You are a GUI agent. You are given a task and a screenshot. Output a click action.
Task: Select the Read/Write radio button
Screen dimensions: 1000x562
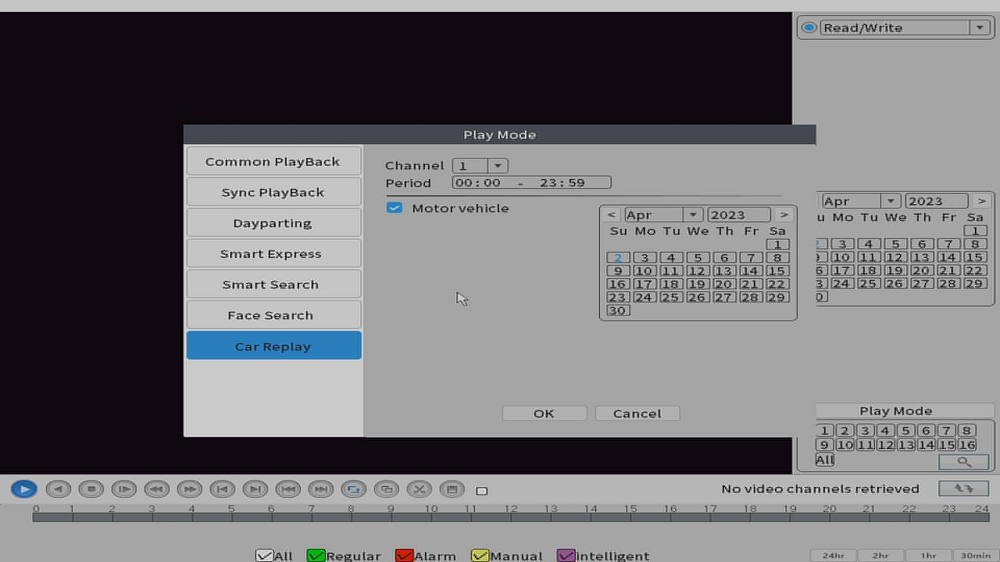809,27
